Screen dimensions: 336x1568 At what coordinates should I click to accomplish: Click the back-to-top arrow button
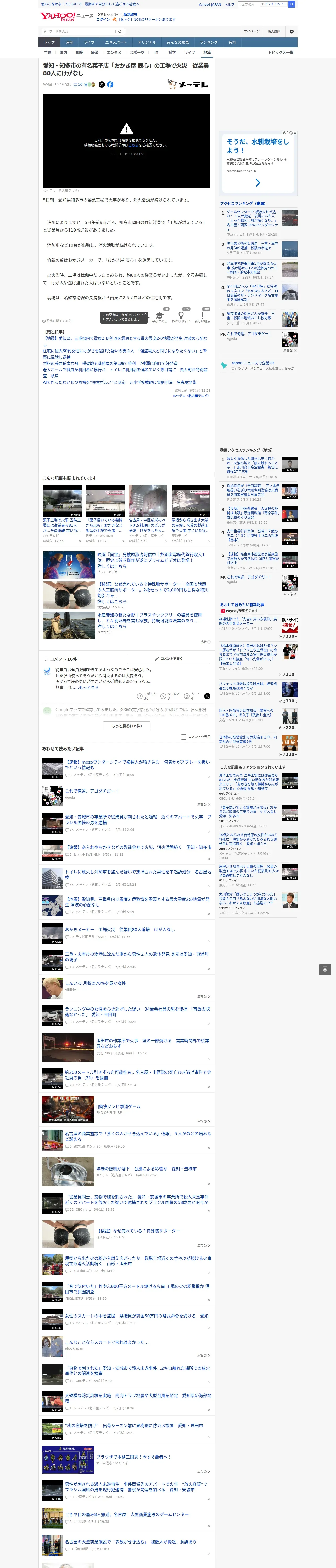pyautogui.click(x=325, y=969)
